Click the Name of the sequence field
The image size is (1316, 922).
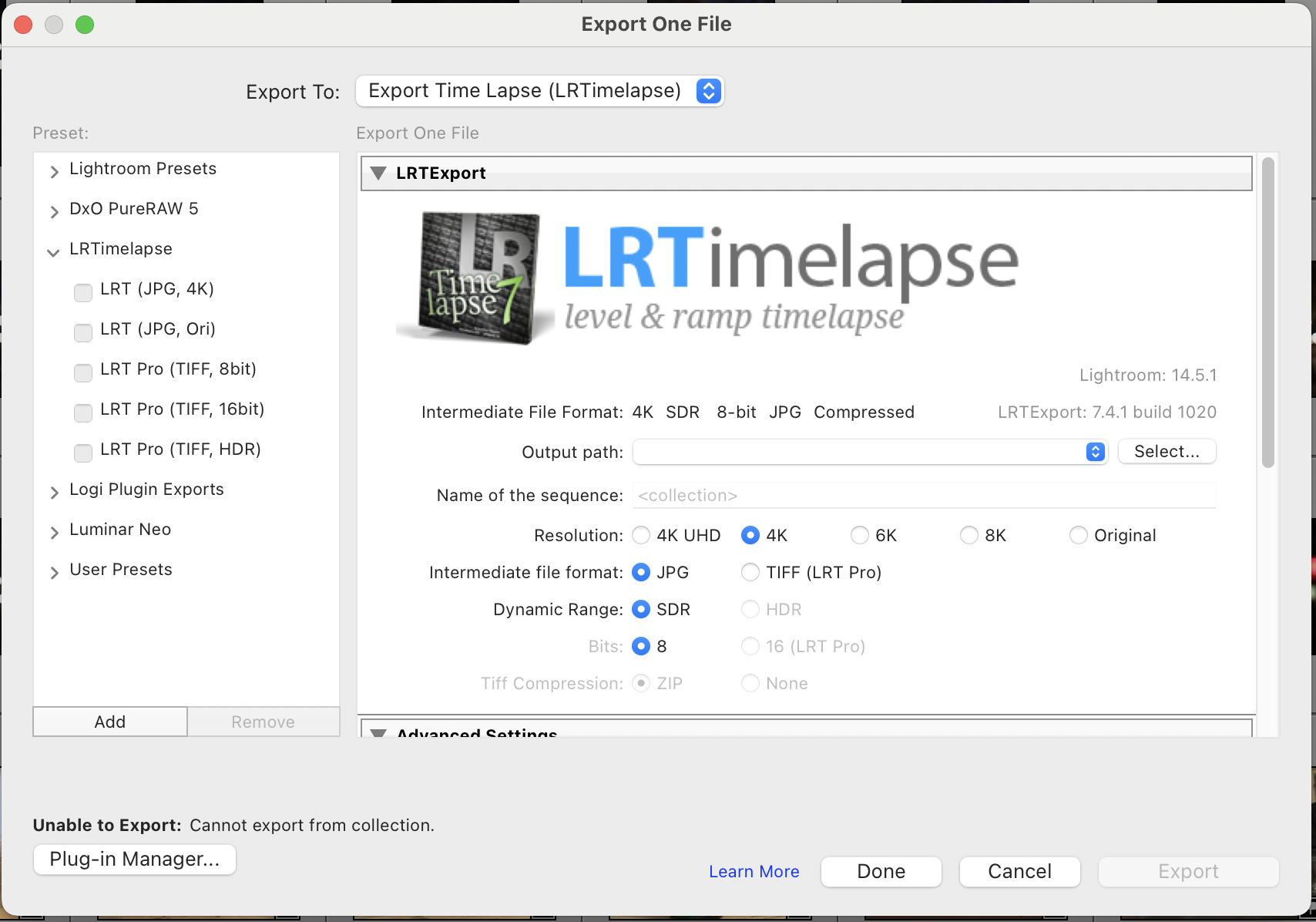point(924,496)
